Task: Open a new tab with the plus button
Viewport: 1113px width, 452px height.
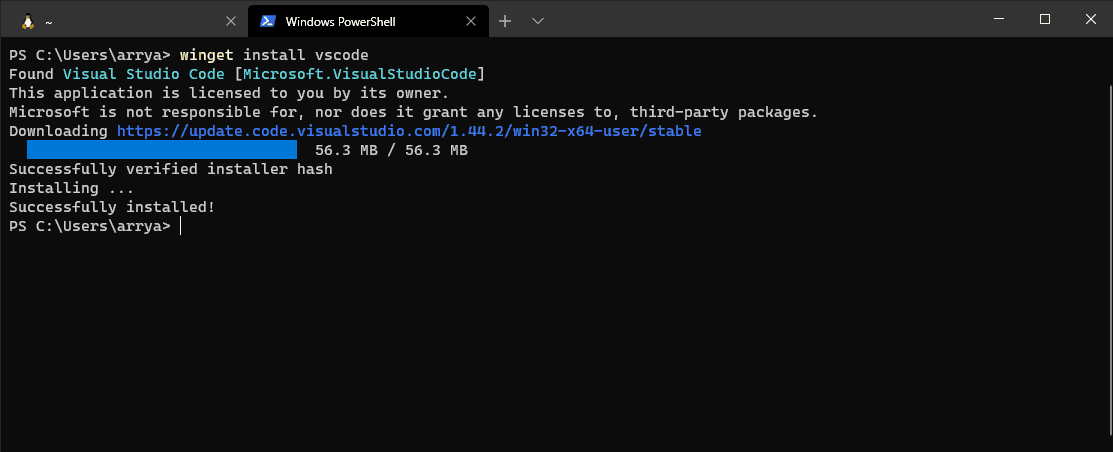Action: [505, 20]
